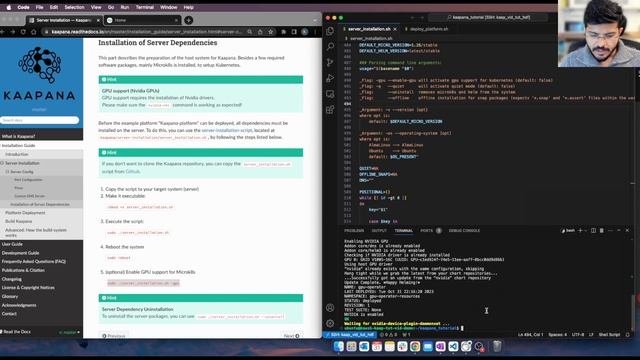Viewport: 640px width, 360px height.
Task: Go to the Platform Deployment docs page
Action: 25,213
